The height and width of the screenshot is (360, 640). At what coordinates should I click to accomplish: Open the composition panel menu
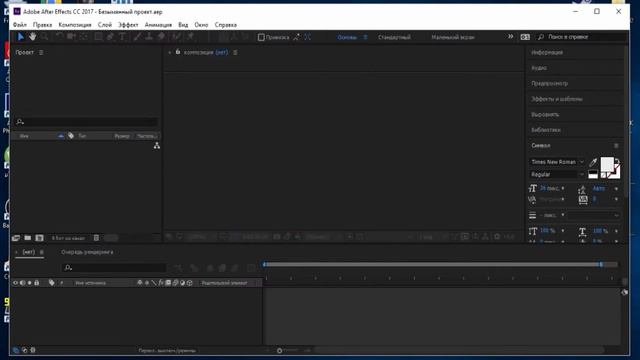coord(236,52)
